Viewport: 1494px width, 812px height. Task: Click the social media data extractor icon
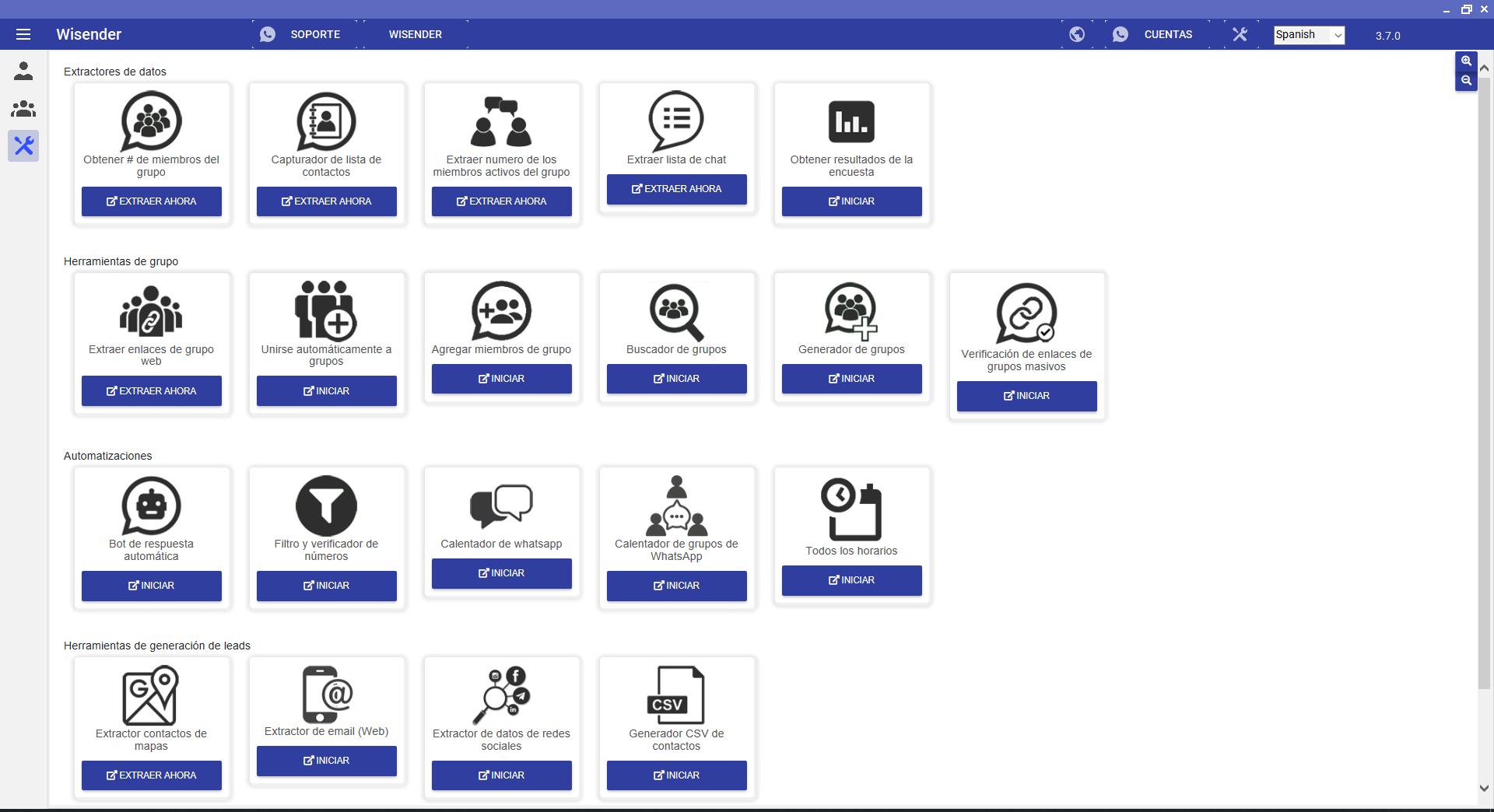501,695
